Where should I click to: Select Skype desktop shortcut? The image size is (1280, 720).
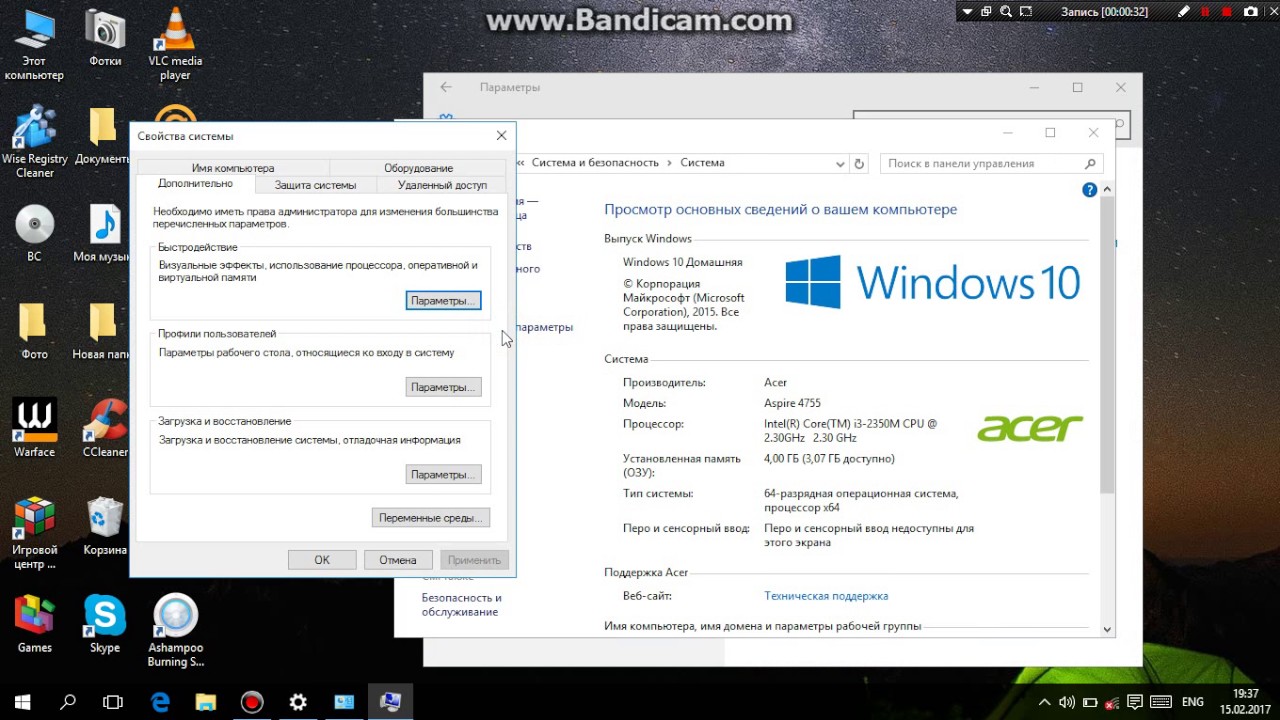(104, 625)
